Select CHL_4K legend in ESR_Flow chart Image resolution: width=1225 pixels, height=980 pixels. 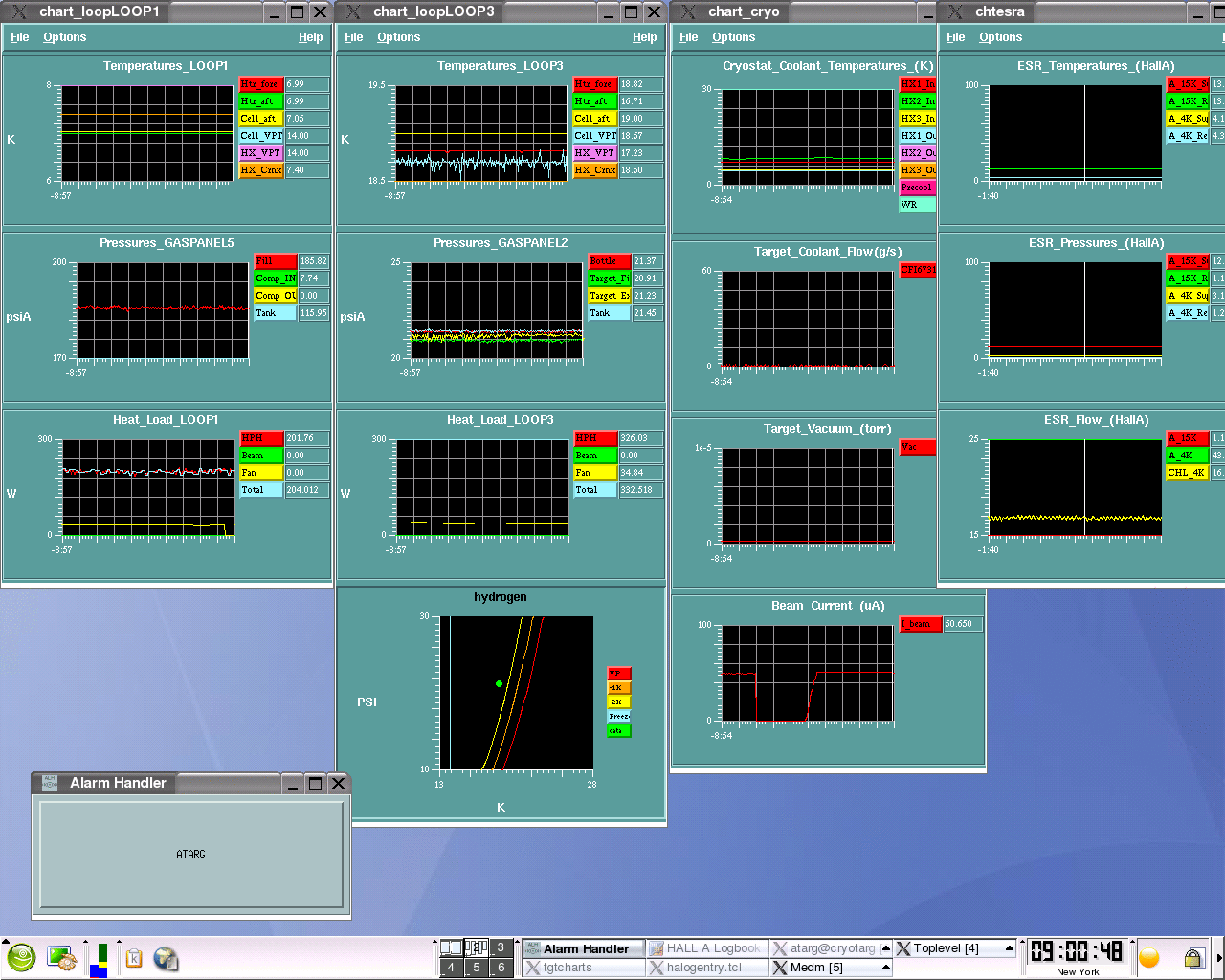[1188, 473]
